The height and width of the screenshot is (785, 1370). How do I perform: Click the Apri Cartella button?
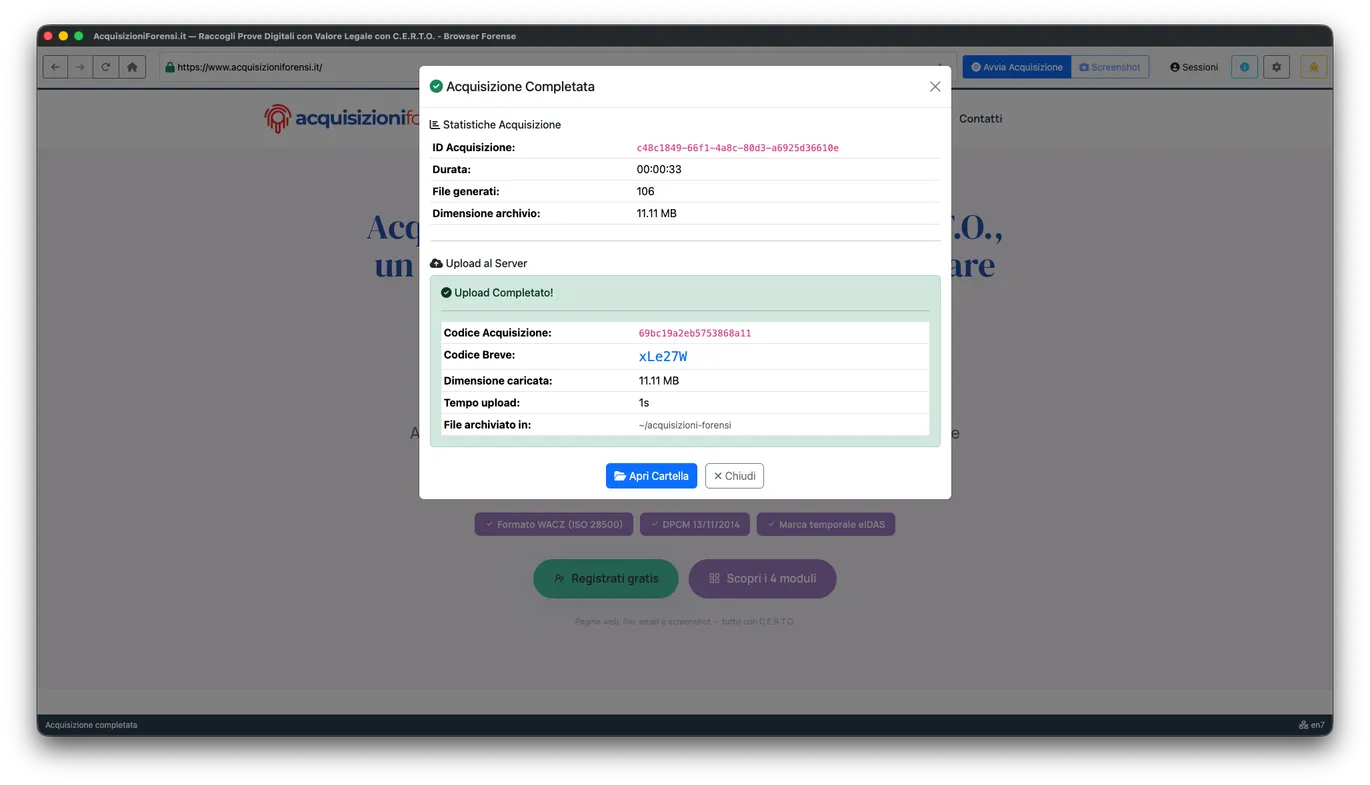click(651, 475)
